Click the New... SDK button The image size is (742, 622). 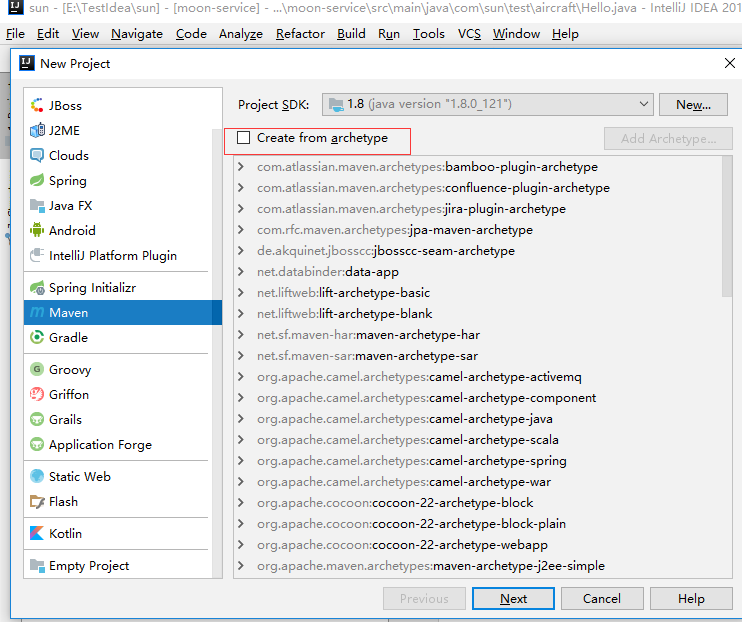point(693,104)
